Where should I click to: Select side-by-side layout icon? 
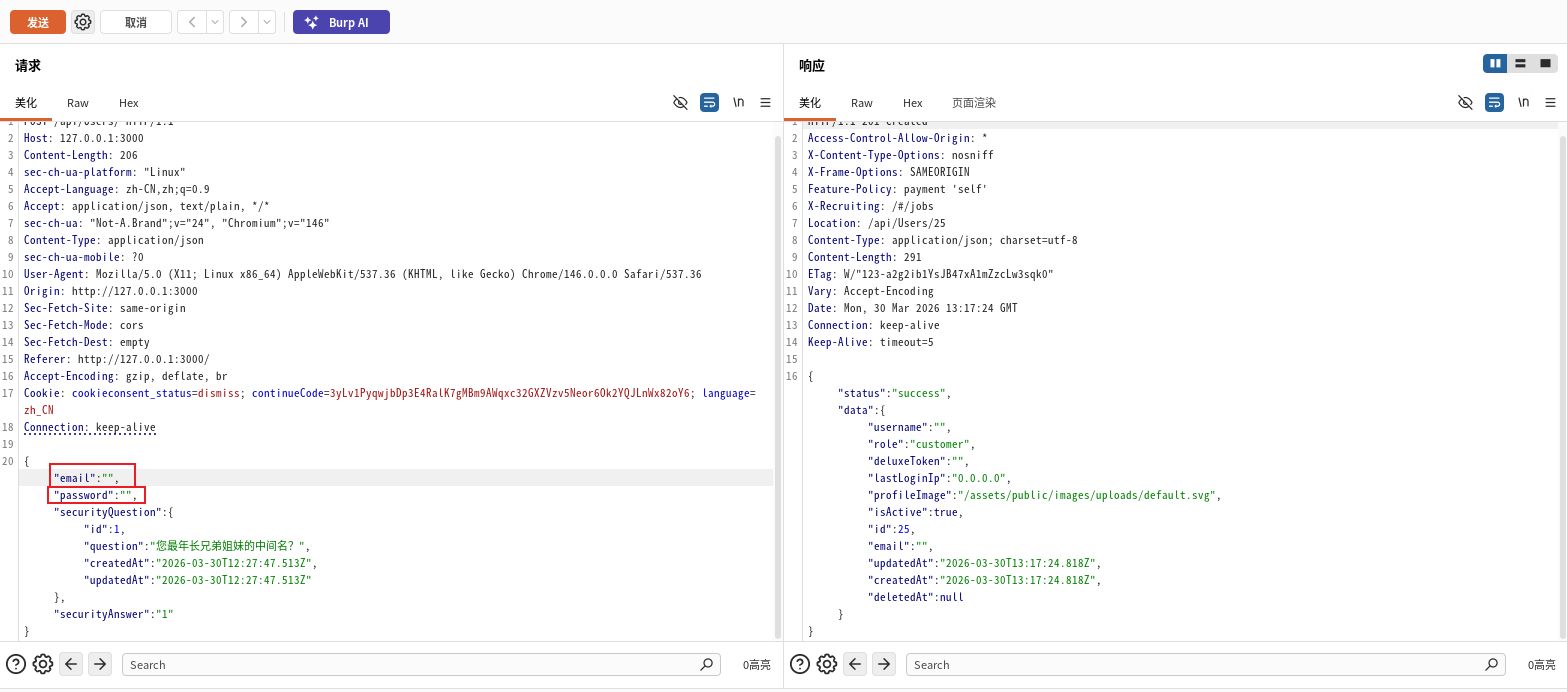[1495, 63]
